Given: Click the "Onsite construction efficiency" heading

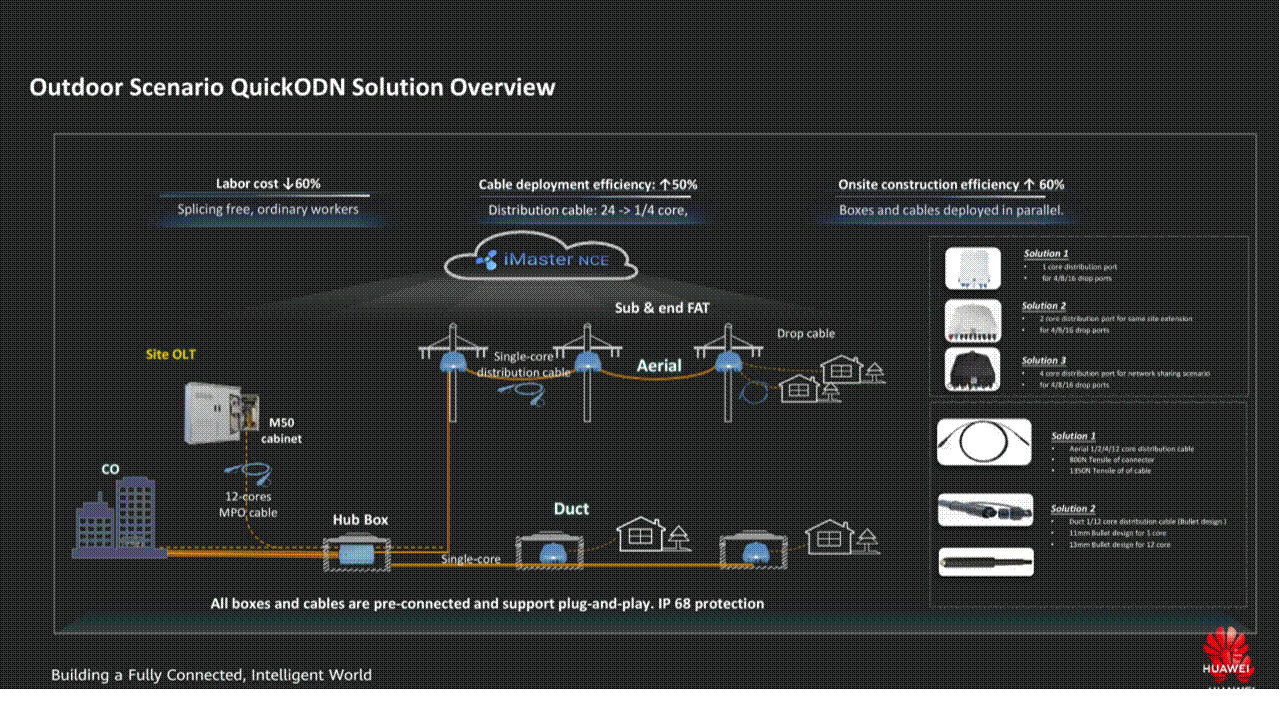Looking at the screenshot, I should click(951, 185).
